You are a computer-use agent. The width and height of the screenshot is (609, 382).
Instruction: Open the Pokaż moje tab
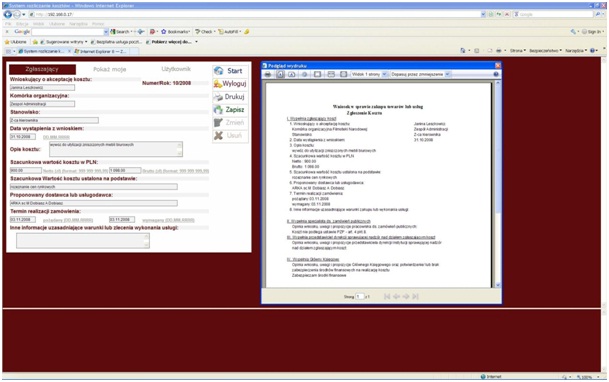click(110, 69)
